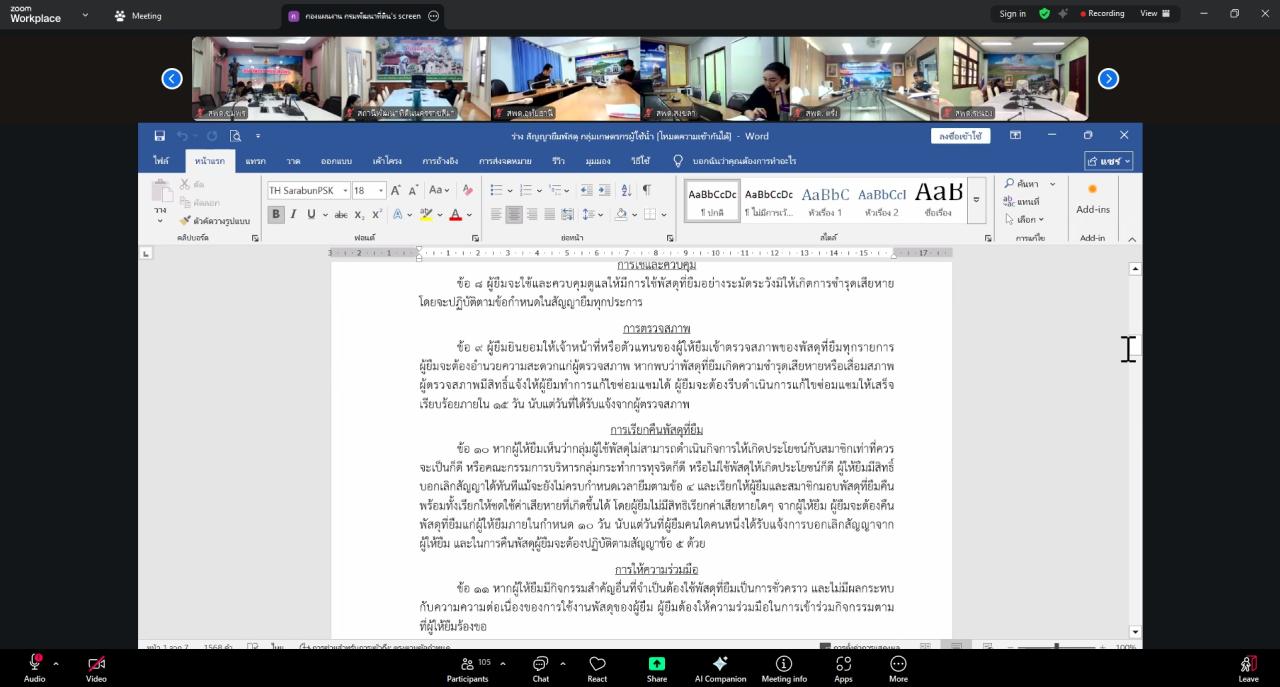Switch to the แทรก (Insert) ribbon tab
Screen dimensions: 1280x687
point(254,160)
